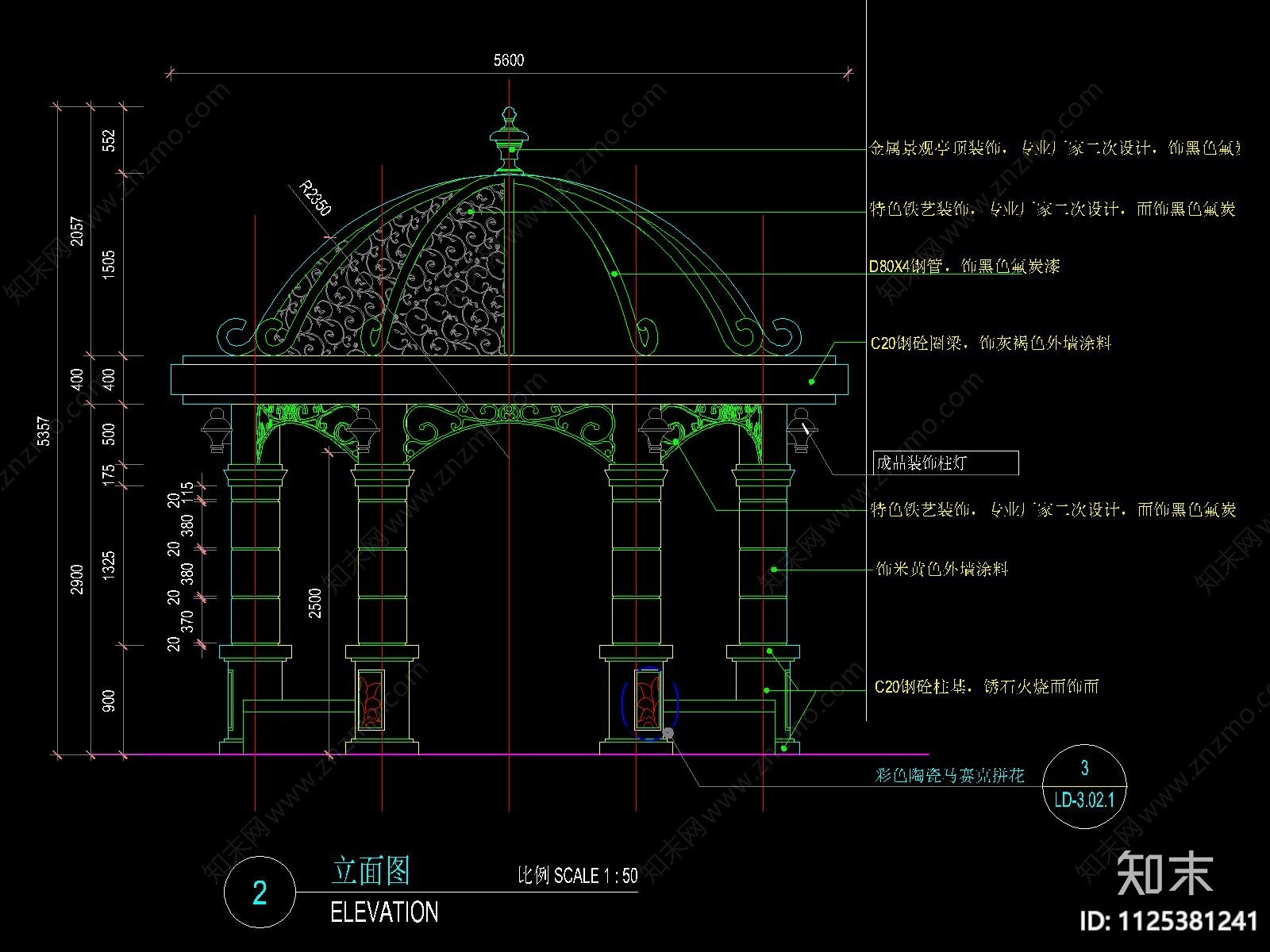Click the ELEVATION subtitle text
1270x952 pixels.
[x=384, y=912]
